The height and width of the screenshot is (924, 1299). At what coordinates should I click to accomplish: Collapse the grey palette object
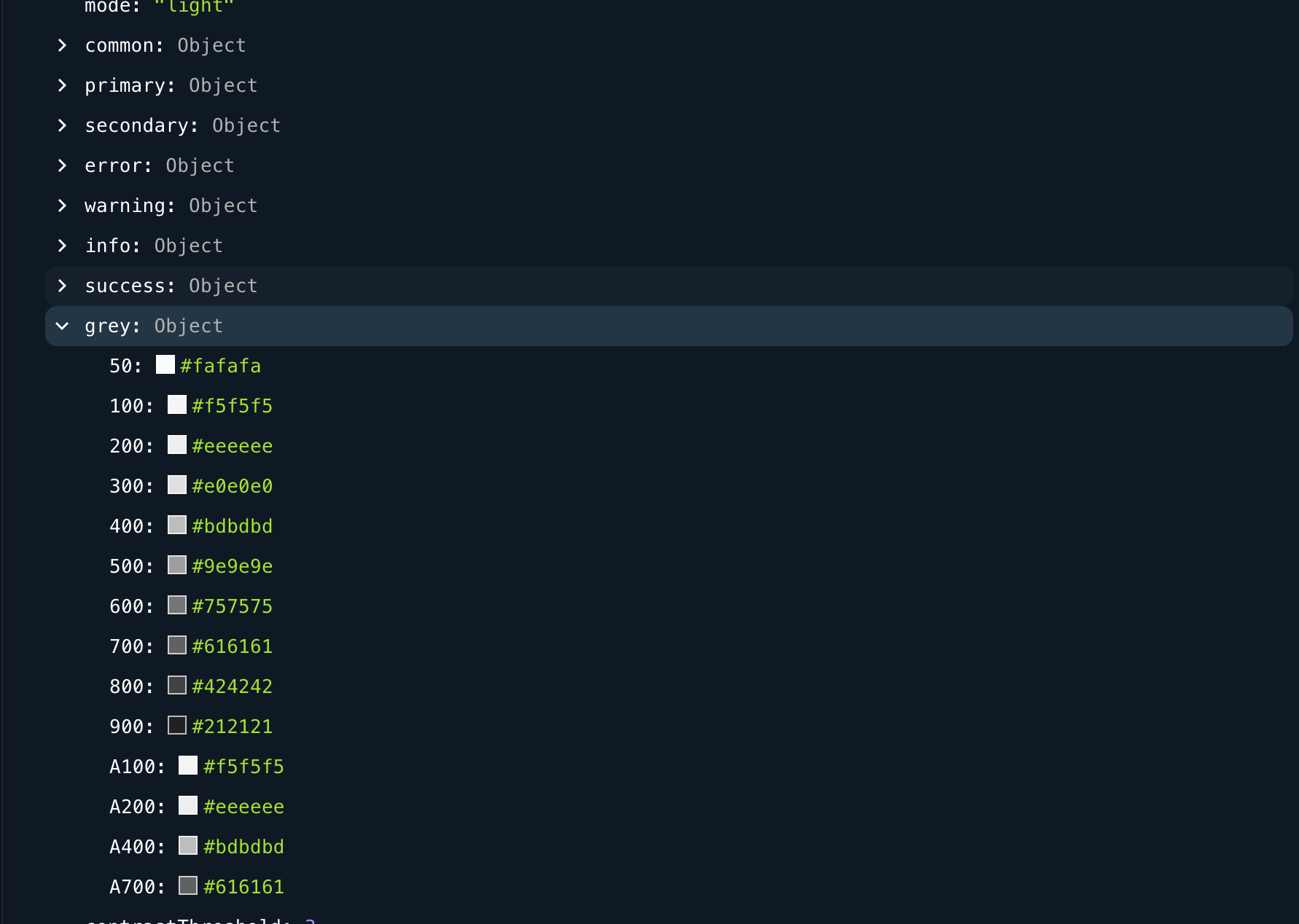(62, 326)
